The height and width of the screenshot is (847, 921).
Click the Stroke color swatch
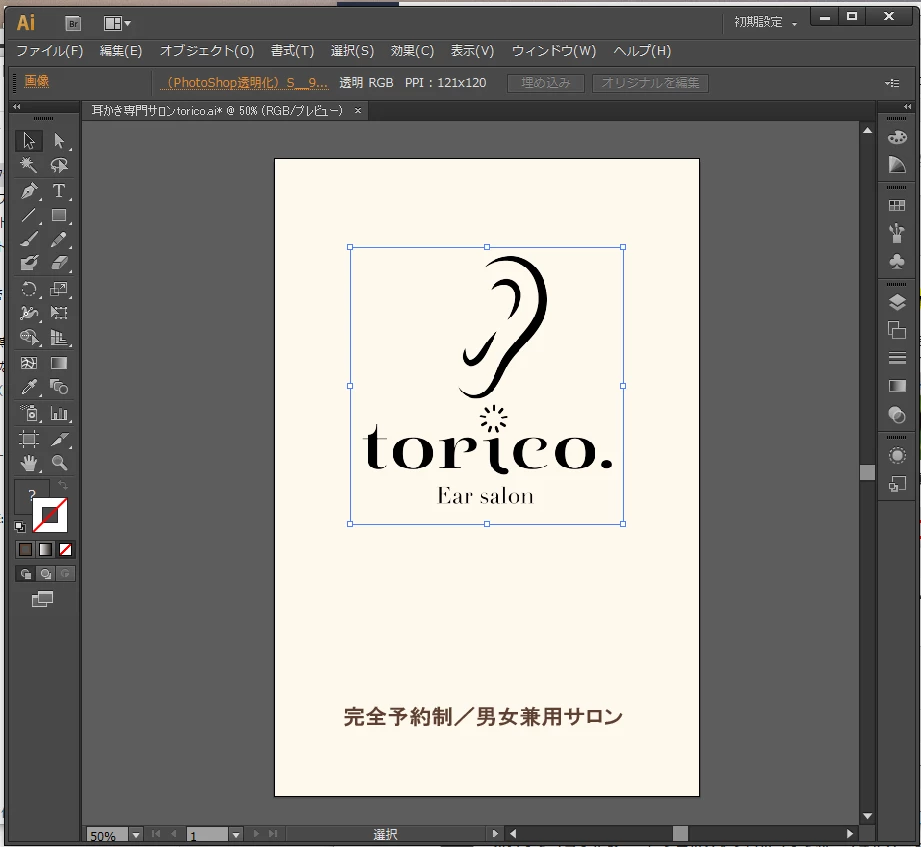(x=50, y=515)
